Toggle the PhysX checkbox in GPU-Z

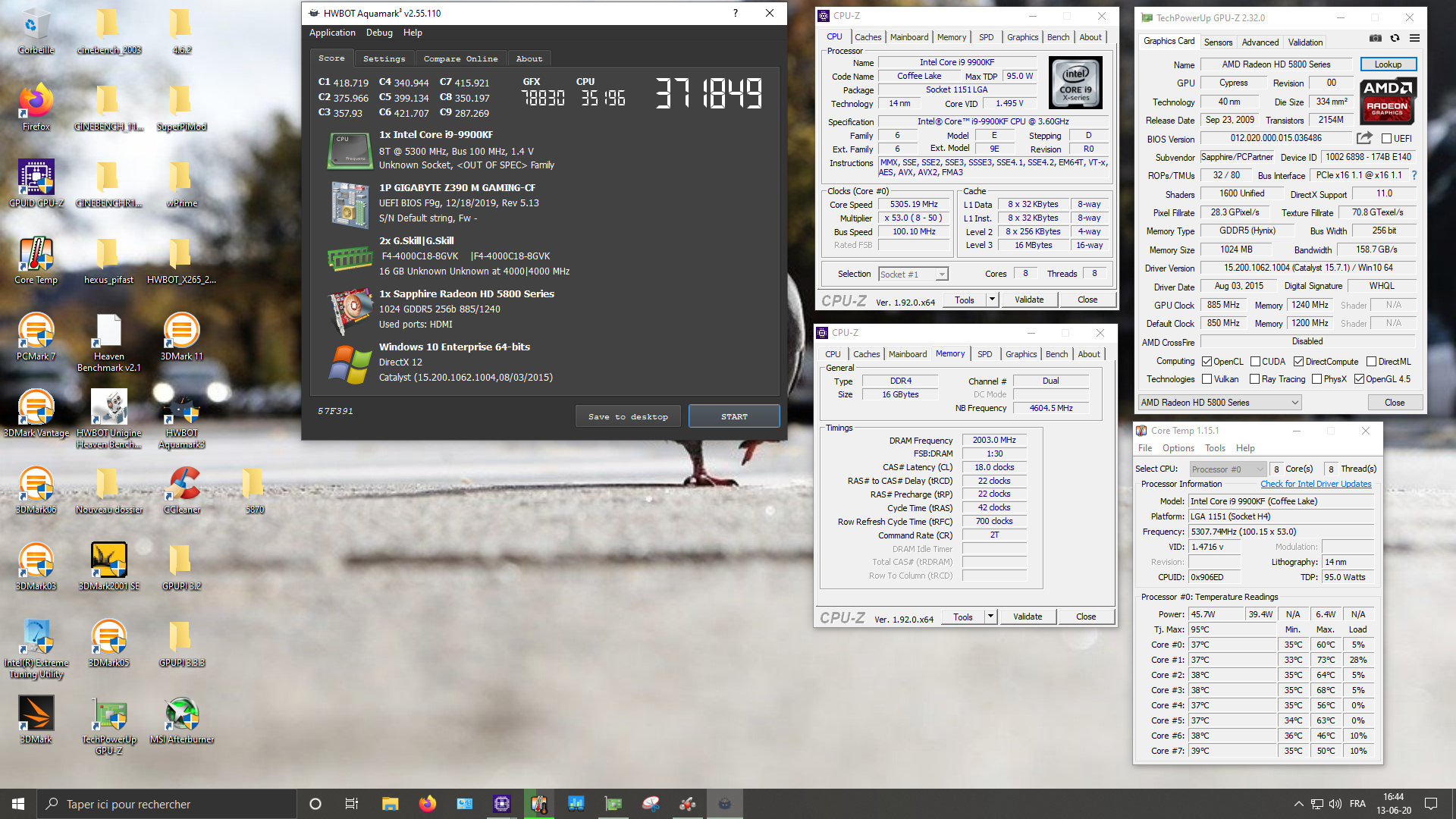point(1316,379)
